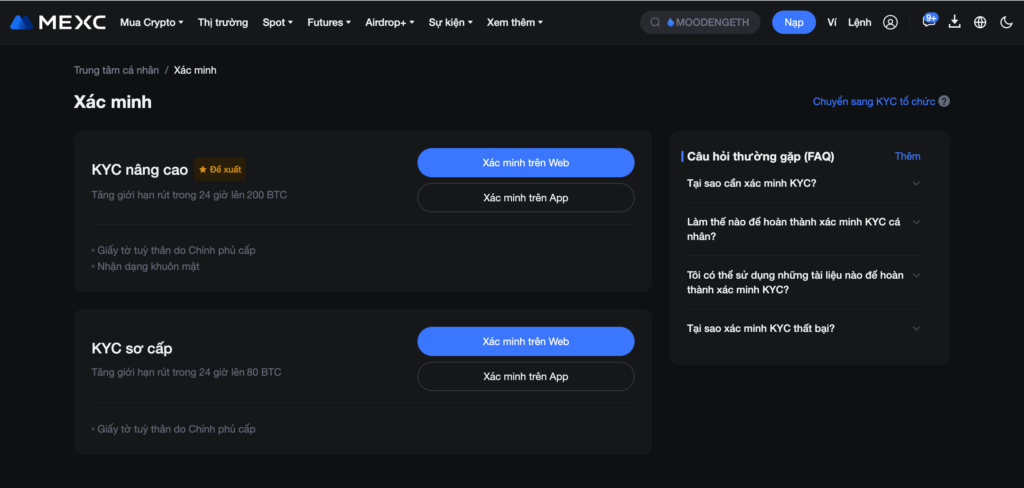Image resolution: width=1024 pixels, height=488 pixels.
Task: Click the download app icon
Action: [954, 22]
